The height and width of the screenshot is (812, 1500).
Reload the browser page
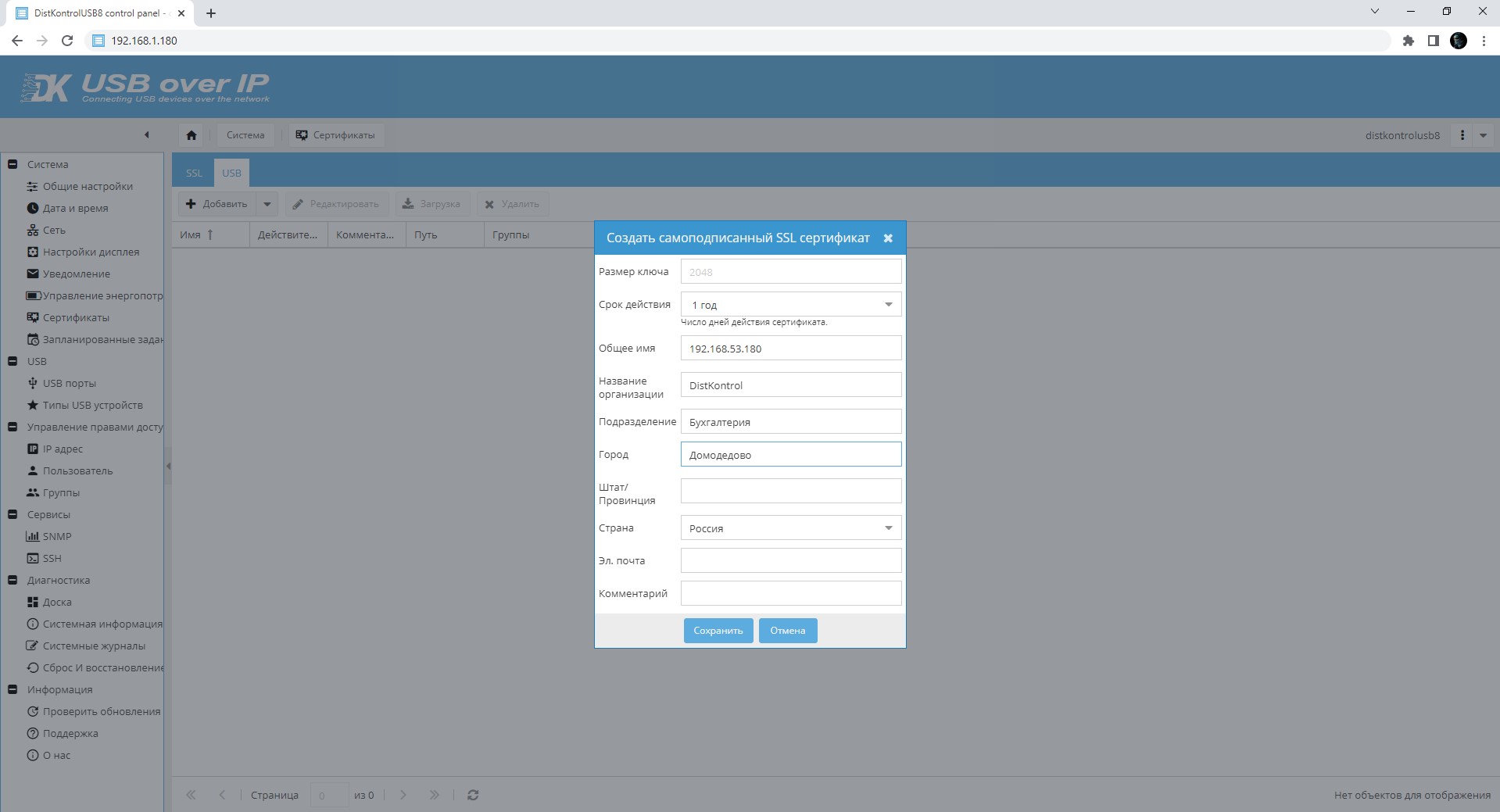(x=67, y=41)
